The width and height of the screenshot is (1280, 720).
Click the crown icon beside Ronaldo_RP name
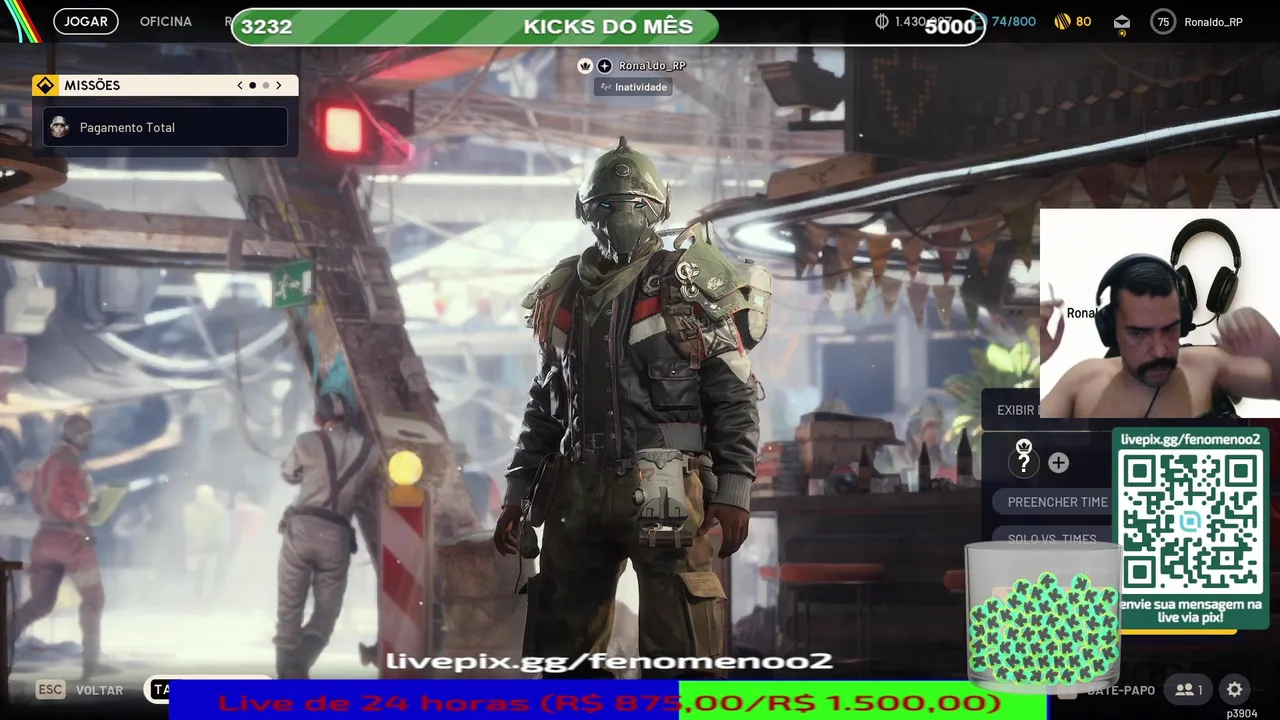tap(585, 66)
